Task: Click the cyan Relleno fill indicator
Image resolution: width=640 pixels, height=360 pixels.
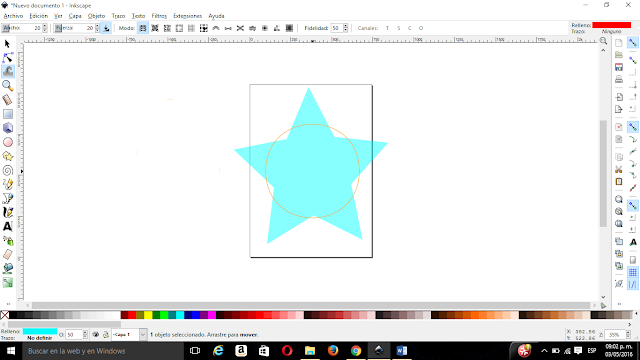Action: pos(40,331)
